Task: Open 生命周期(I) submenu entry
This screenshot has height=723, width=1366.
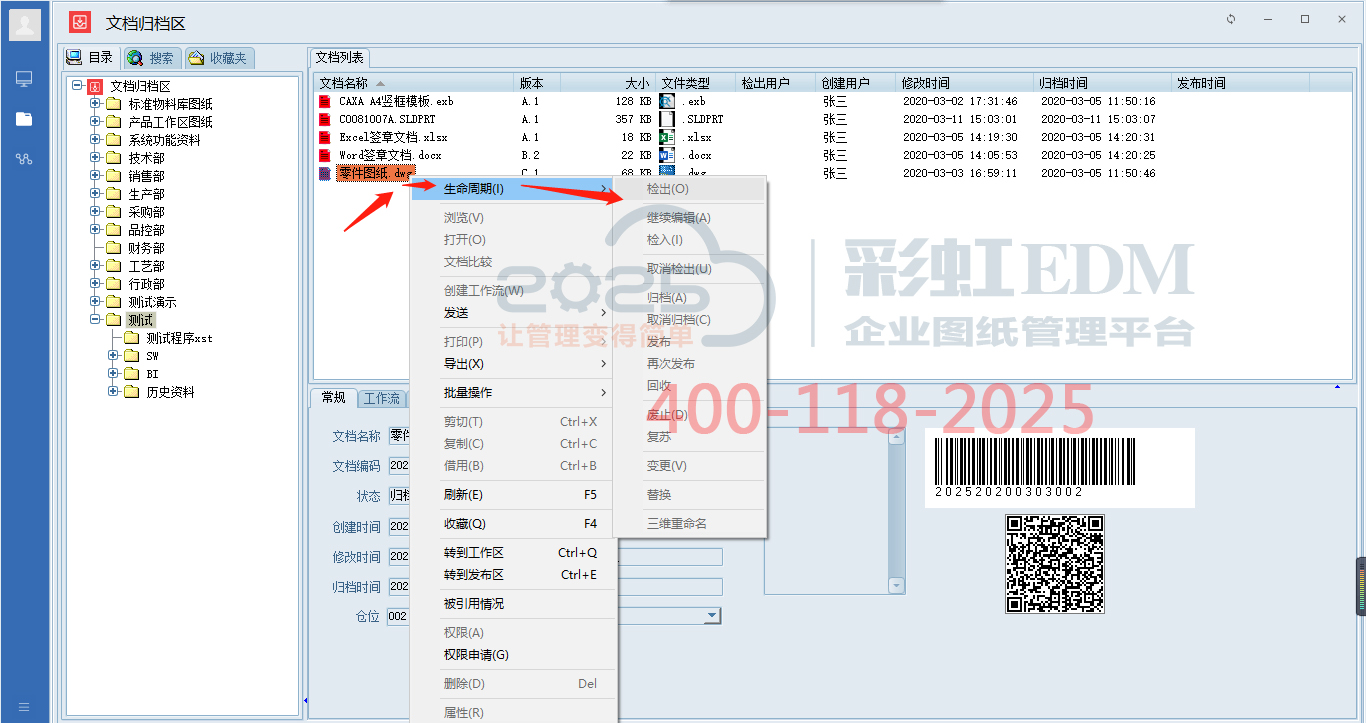Action: point(511,188)
